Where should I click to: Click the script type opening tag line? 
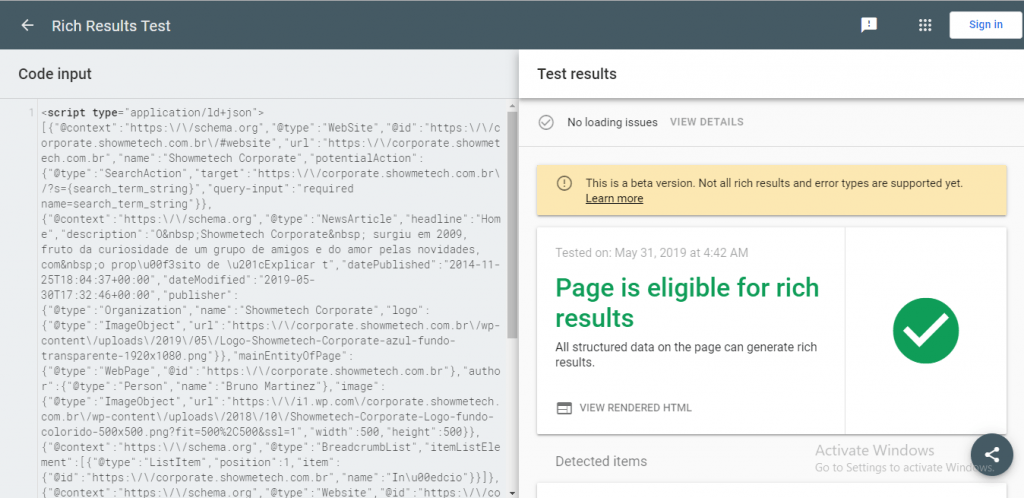[152, 112]
